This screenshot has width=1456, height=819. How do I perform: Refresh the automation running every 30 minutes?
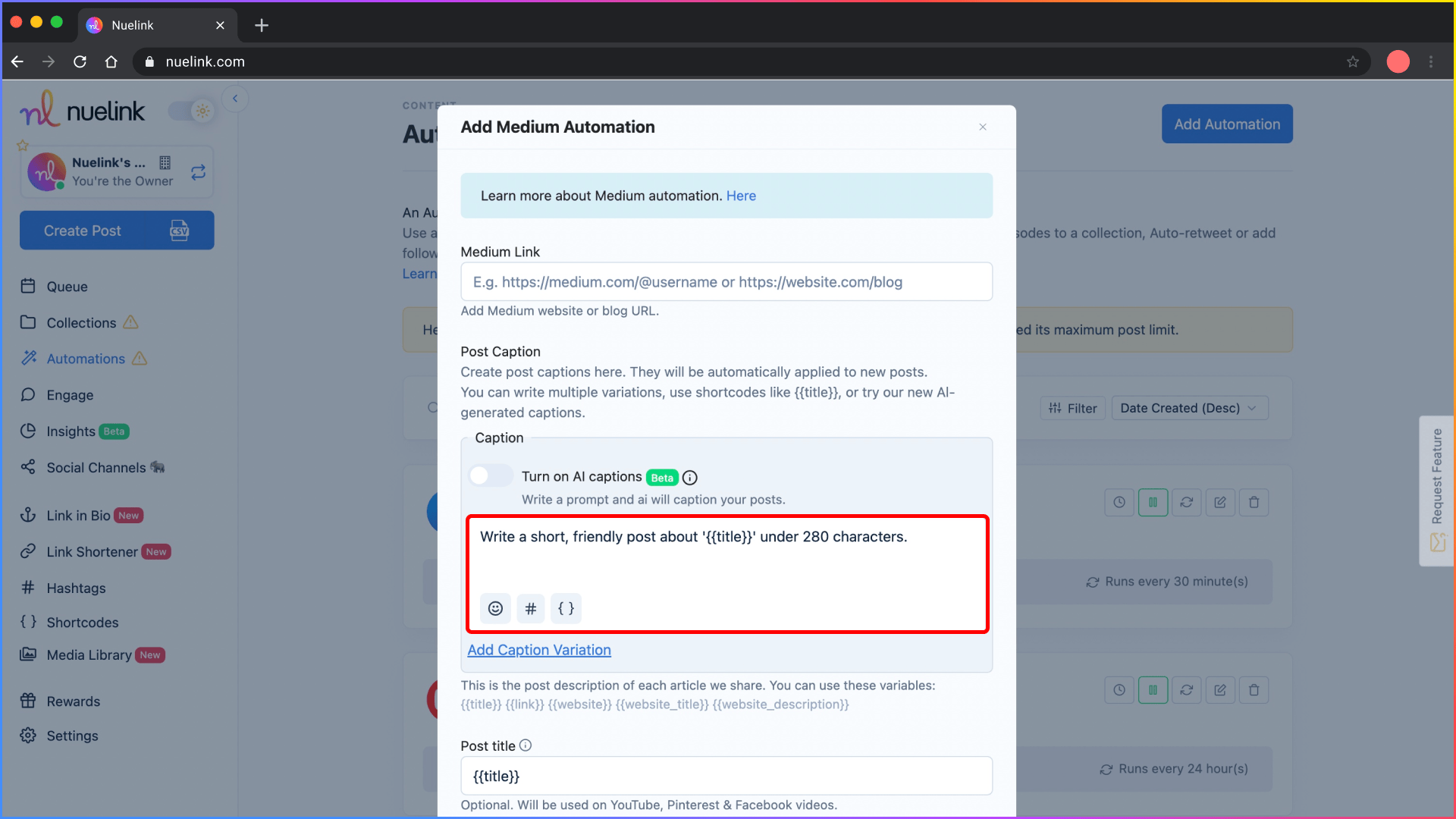1187,502
